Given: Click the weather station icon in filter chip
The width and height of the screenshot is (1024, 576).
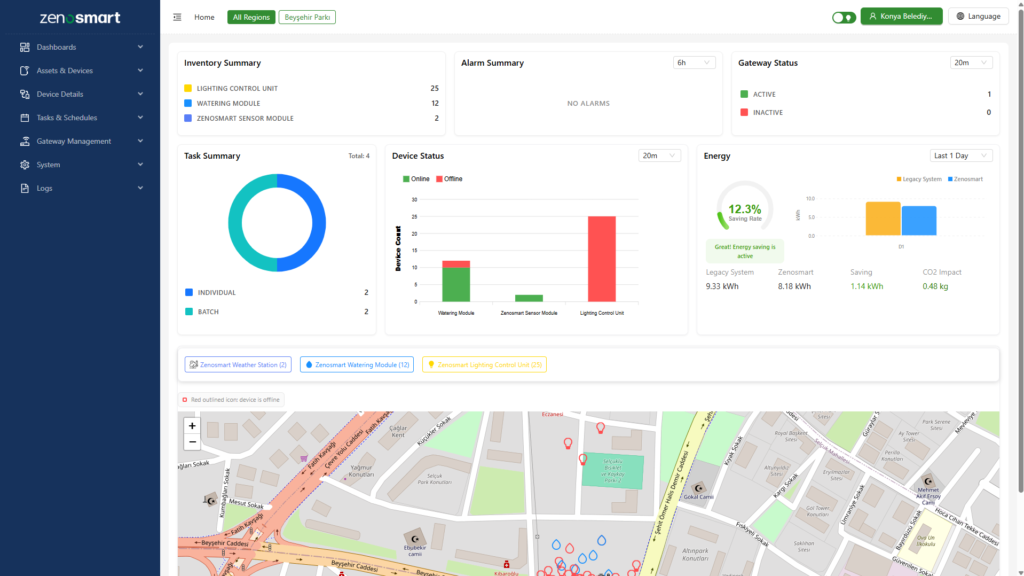Looking at the screenshot, I should point(193,364).
